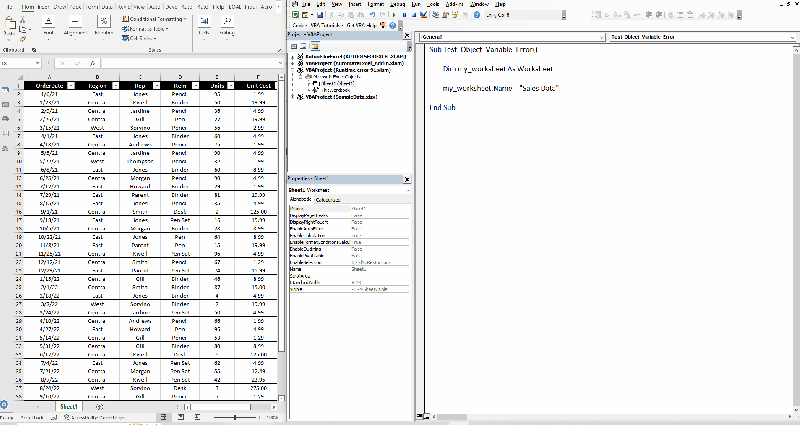Open the Font group button
Screen dimensions: 800x425
48,26
